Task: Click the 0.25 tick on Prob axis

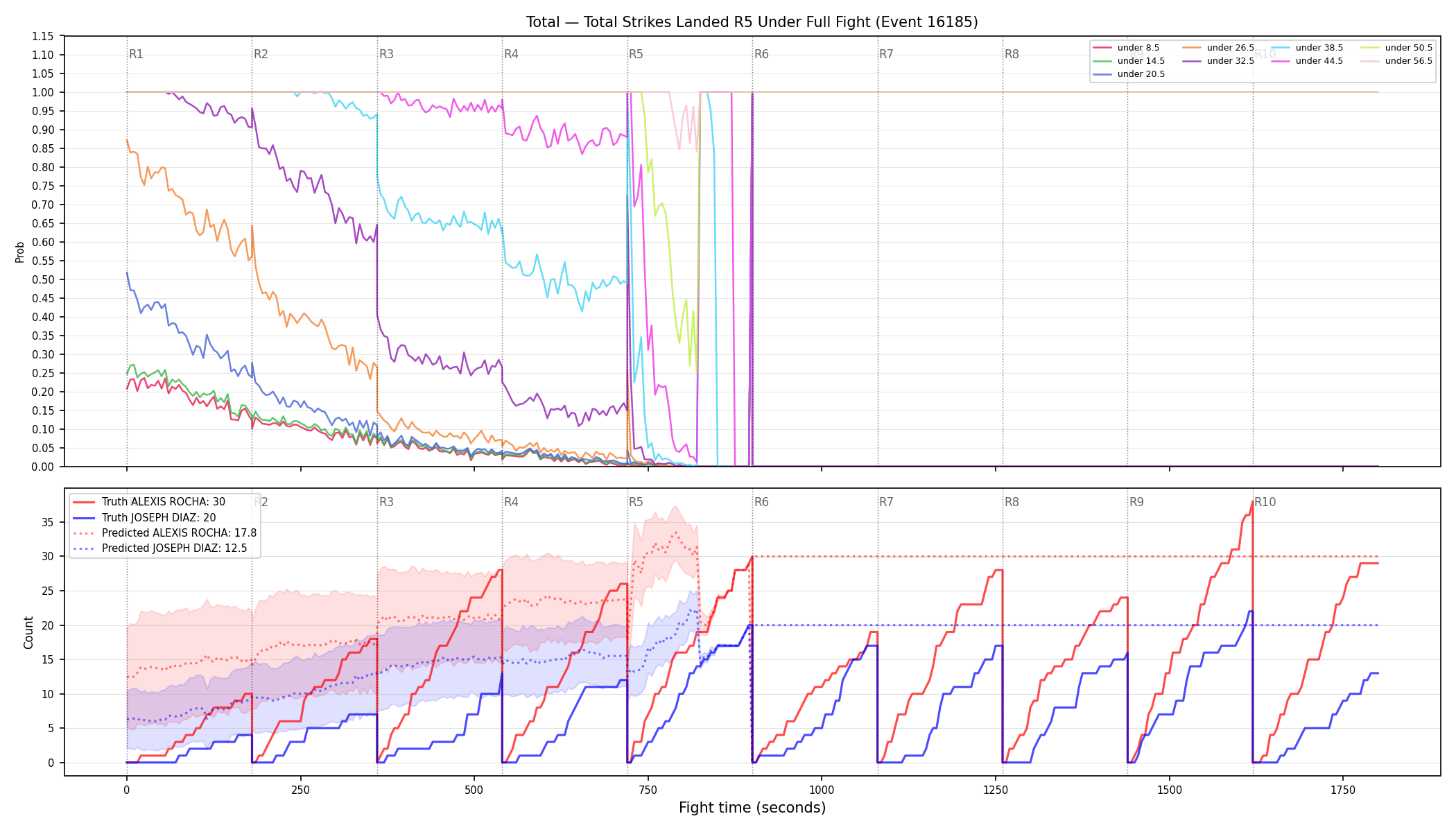Action: [x=43, y=373]
